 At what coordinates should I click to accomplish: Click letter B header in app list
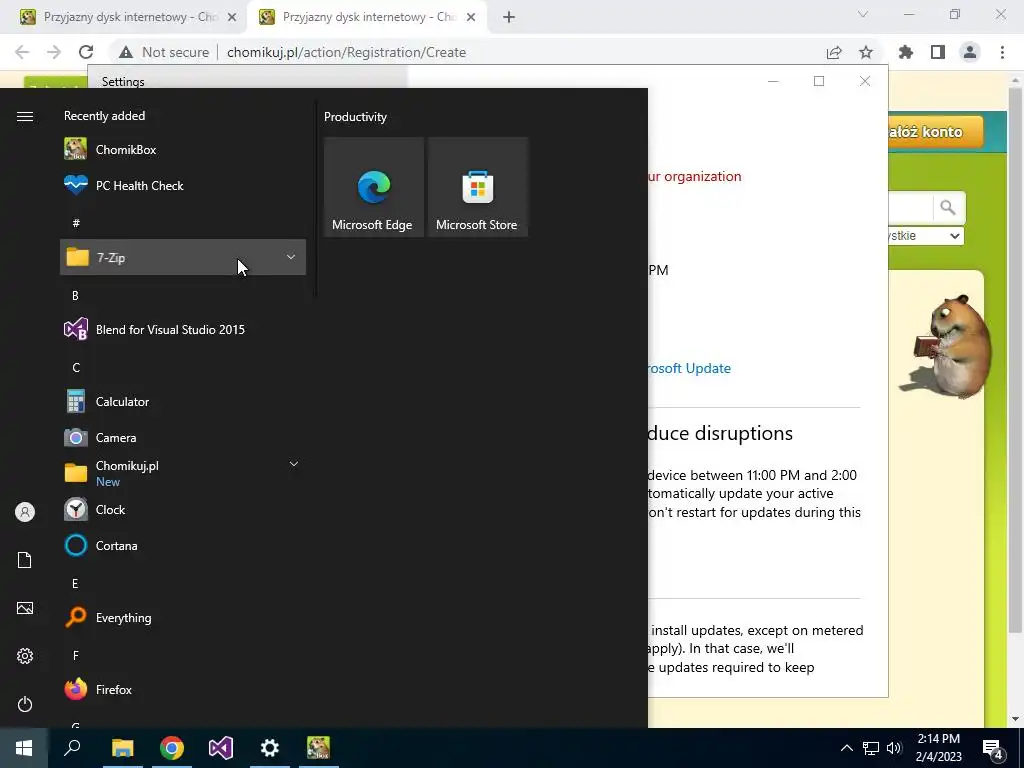coord(75,295)
